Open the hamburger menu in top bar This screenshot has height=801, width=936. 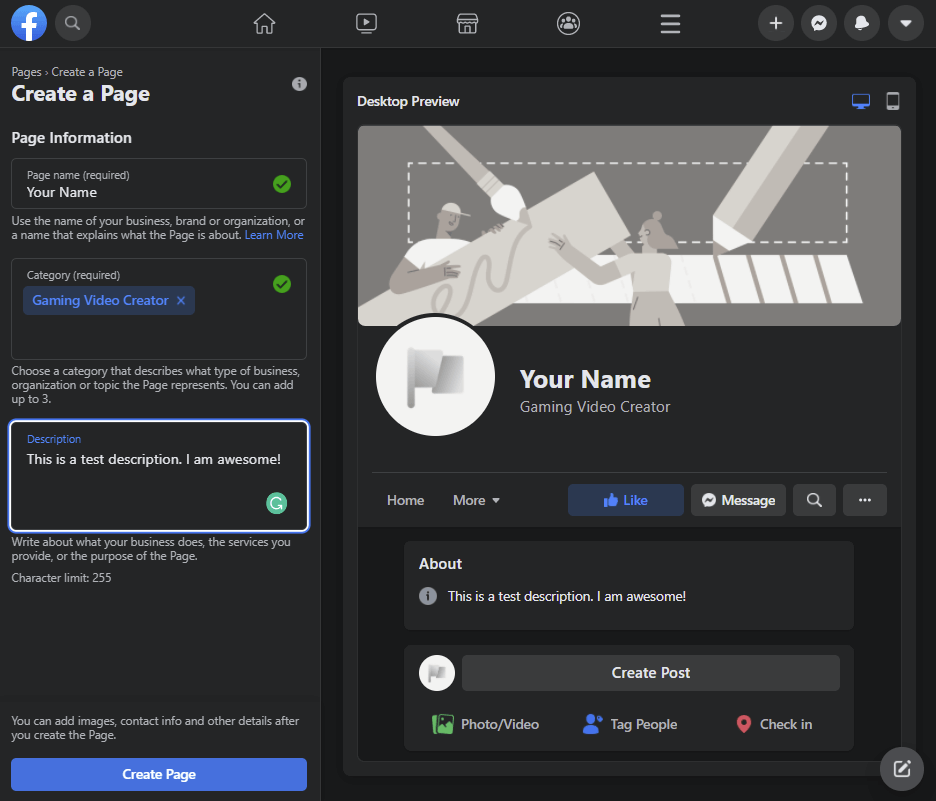click(x=670, y=23)
